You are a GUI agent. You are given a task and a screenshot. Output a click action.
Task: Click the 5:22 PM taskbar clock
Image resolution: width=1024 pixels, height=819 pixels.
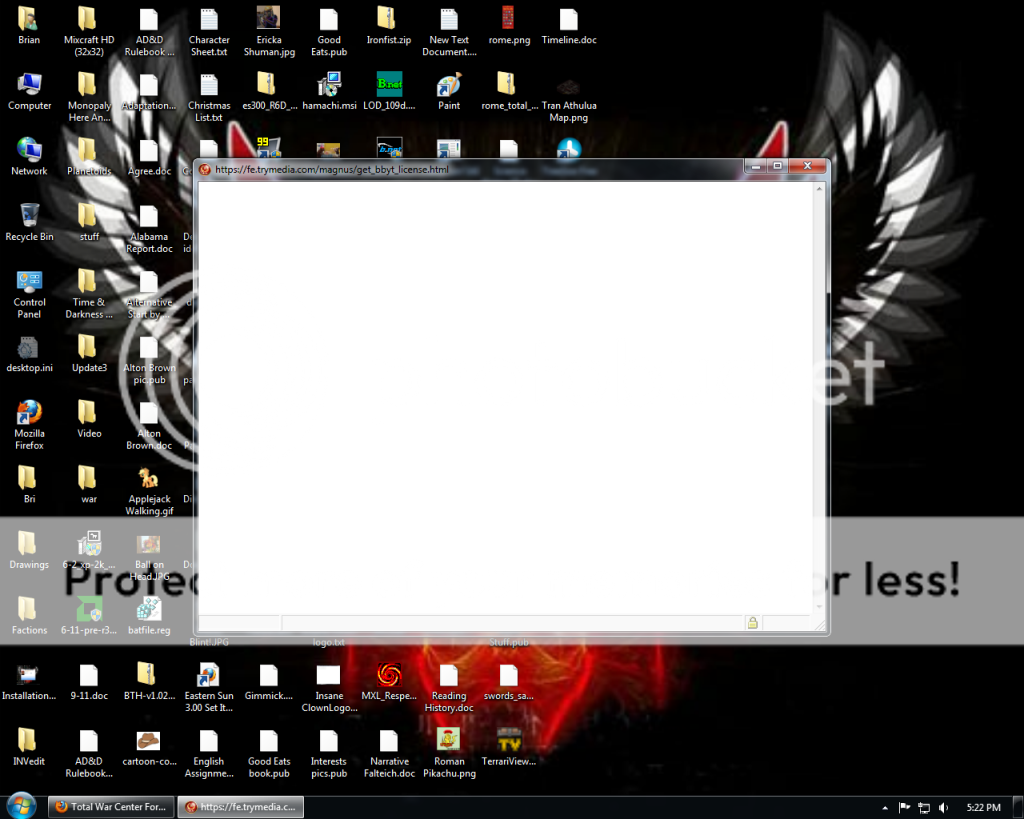point(984,807)
